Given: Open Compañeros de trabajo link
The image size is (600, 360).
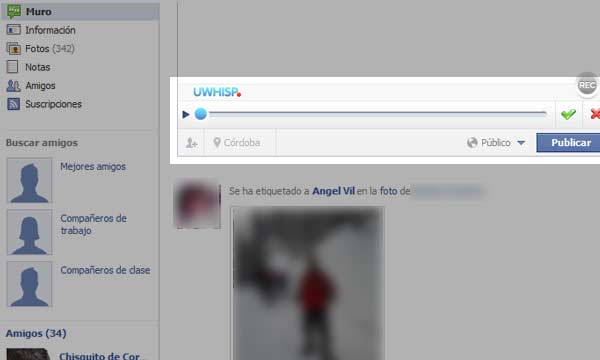Looking at the screenshot, I should click(x=93, y=225).
